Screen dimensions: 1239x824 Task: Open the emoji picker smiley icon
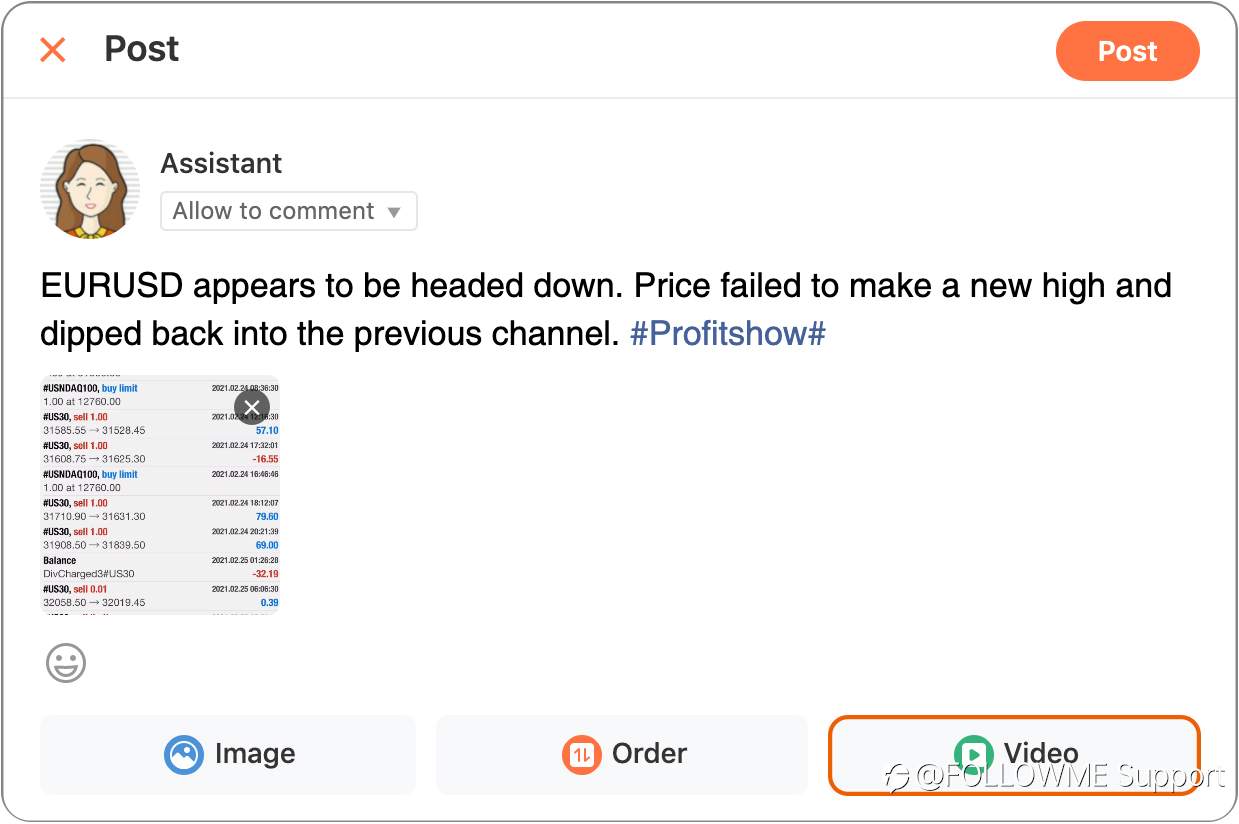pos(66,663)
